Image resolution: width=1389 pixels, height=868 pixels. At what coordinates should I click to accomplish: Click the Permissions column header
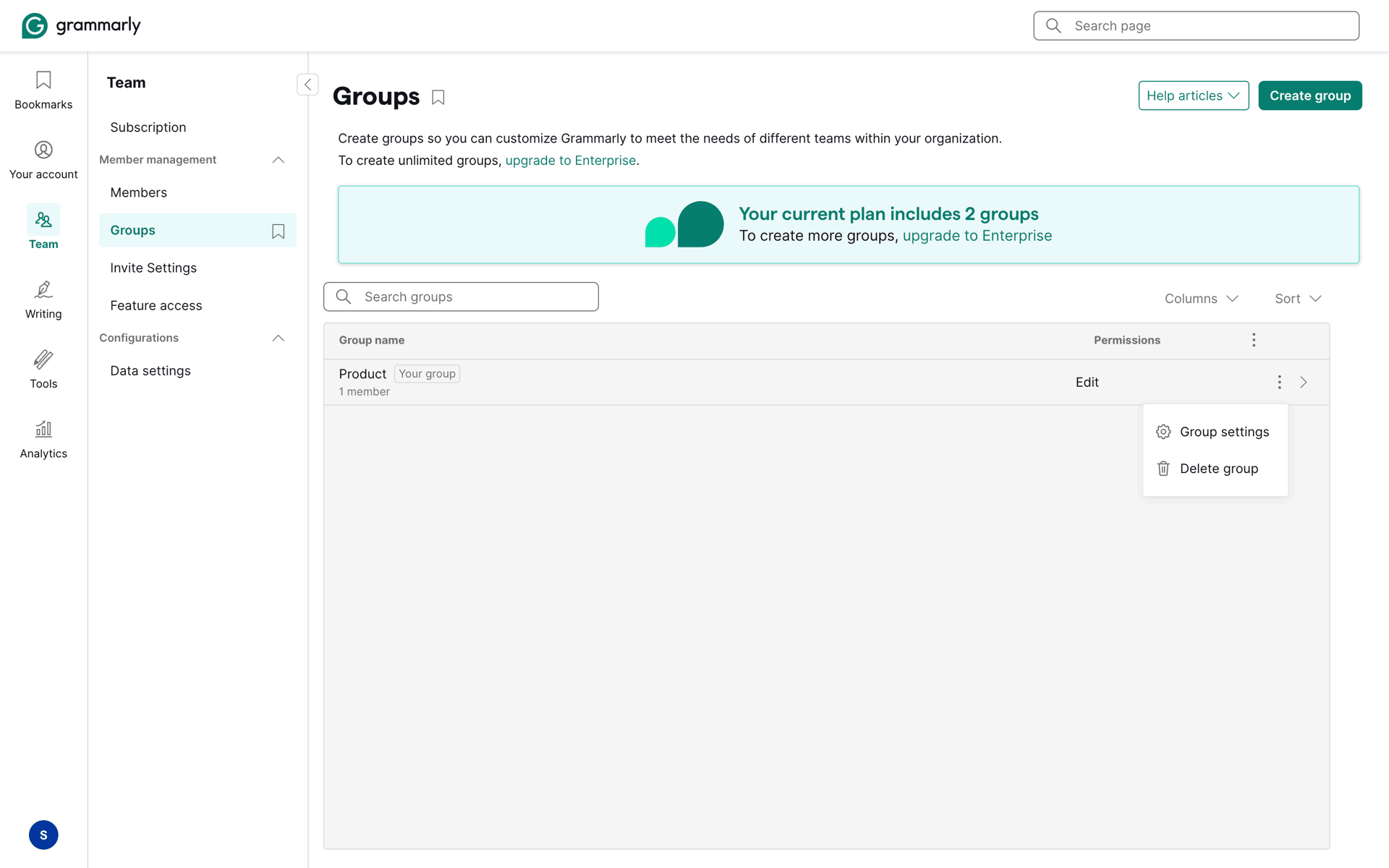coord(1127,340)
